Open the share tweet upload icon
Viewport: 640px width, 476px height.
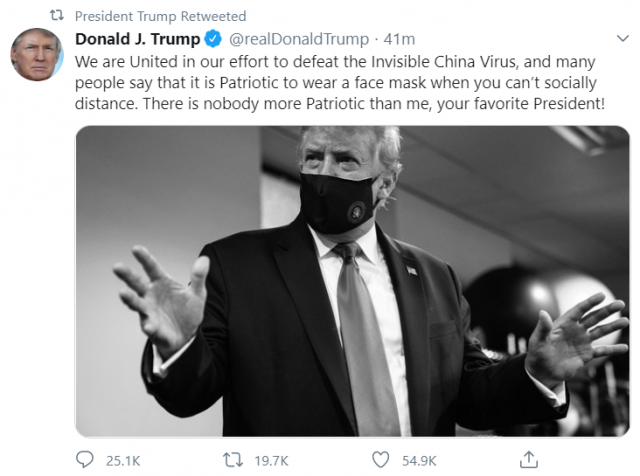click(x=529, y=460)
